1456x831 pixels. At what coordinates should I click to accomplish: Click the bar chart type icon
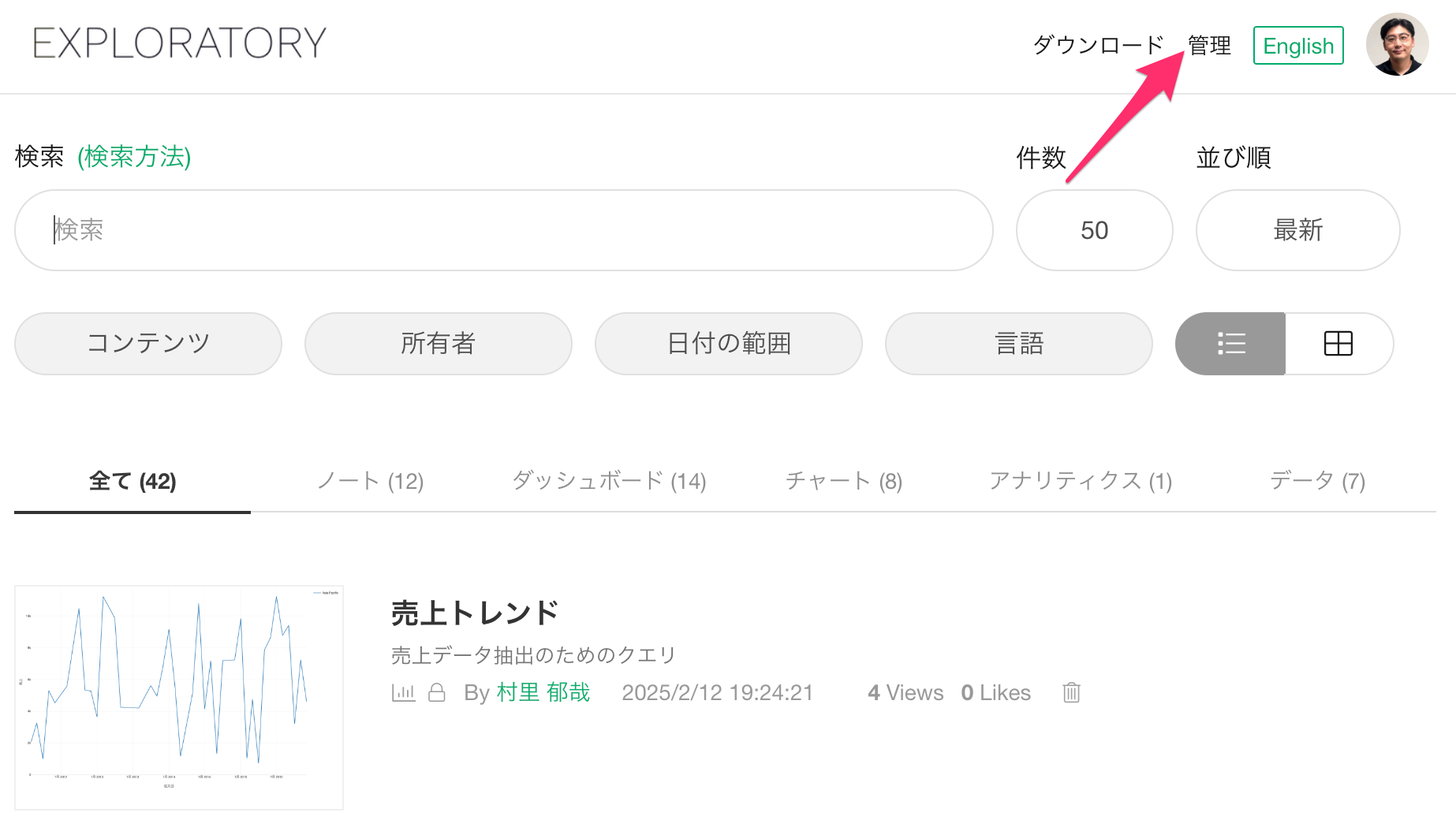click(x=403, y=692)
